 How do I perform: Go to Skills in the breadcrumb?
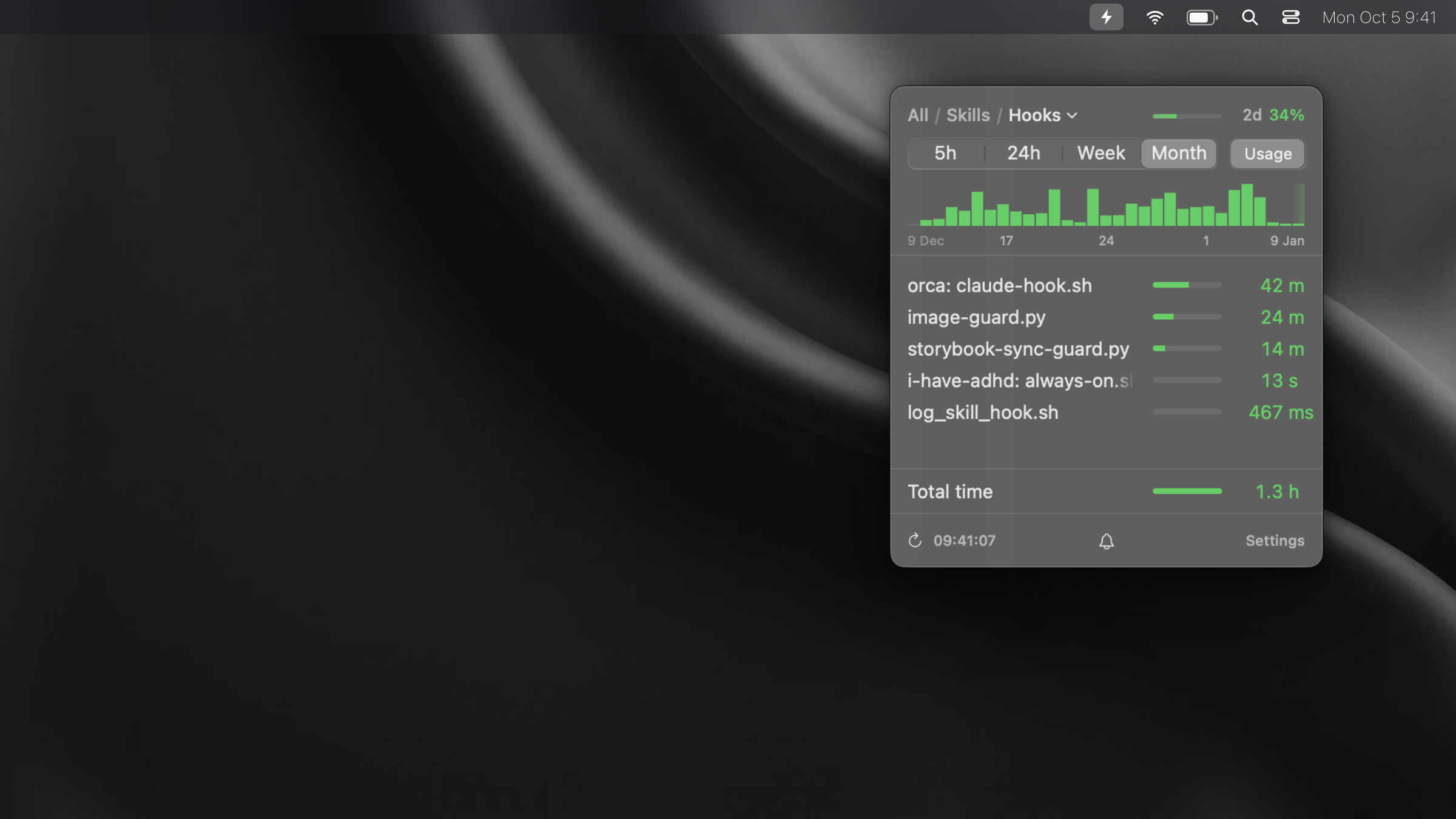tap(968, 115)
